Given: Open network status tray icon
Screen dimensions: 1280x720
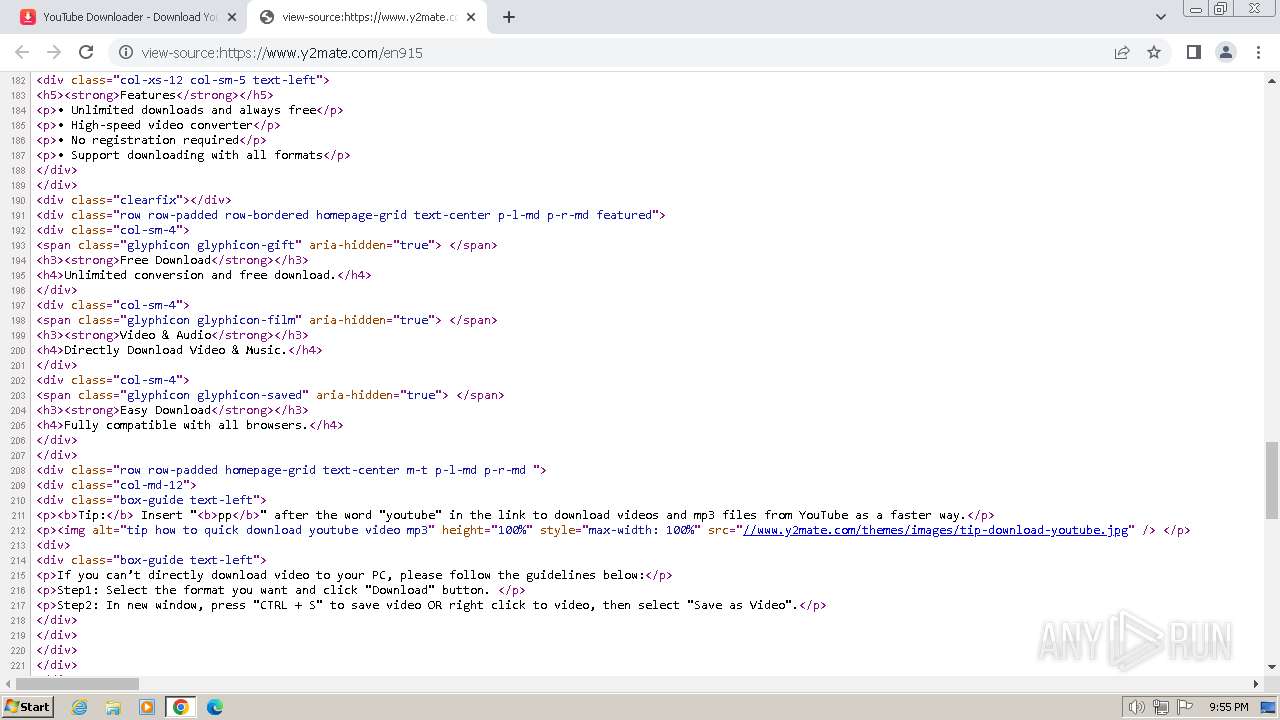Looking at the screenshot, I should point(1160,707).
